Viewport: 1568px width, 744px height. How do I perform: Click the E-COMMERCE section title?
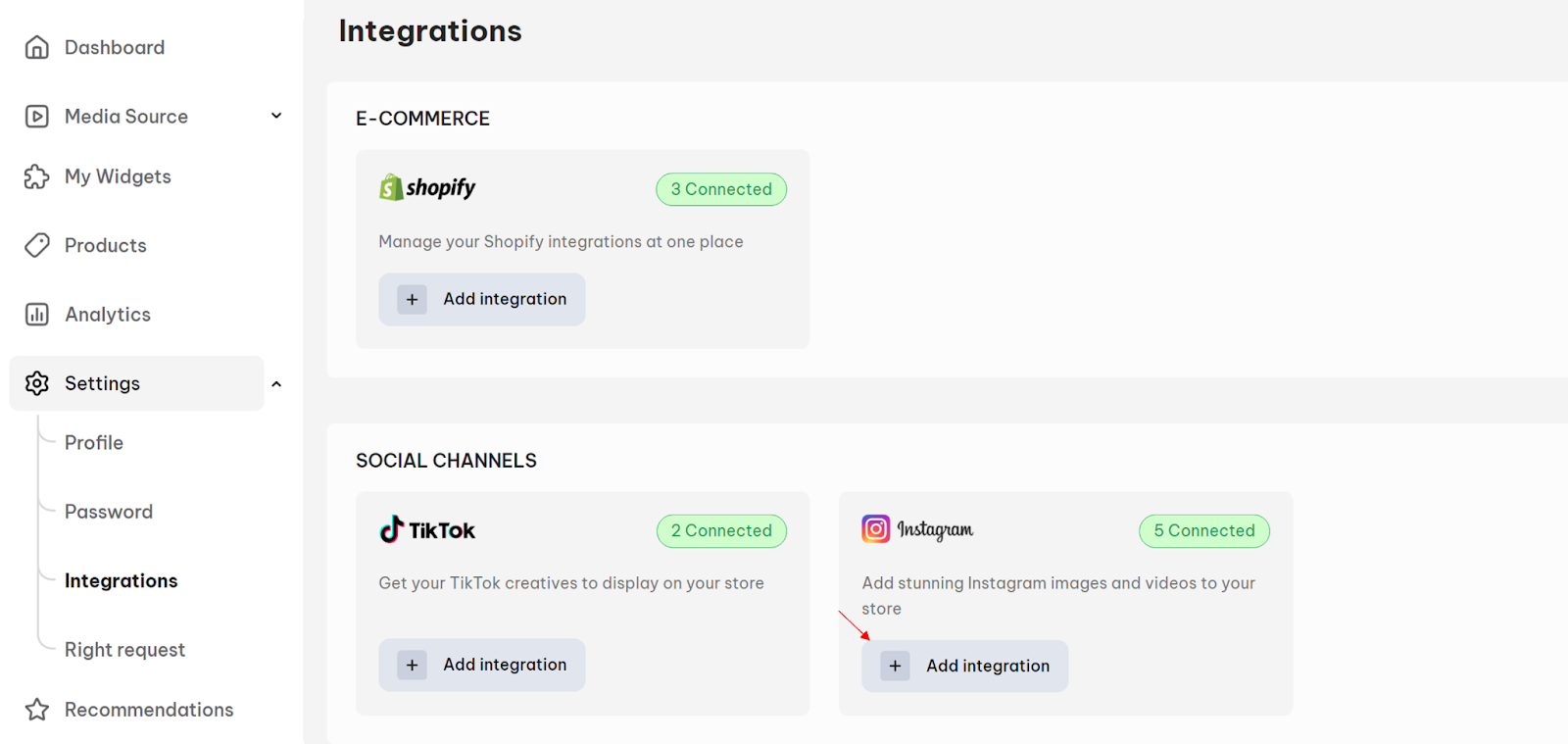(422, 119)
